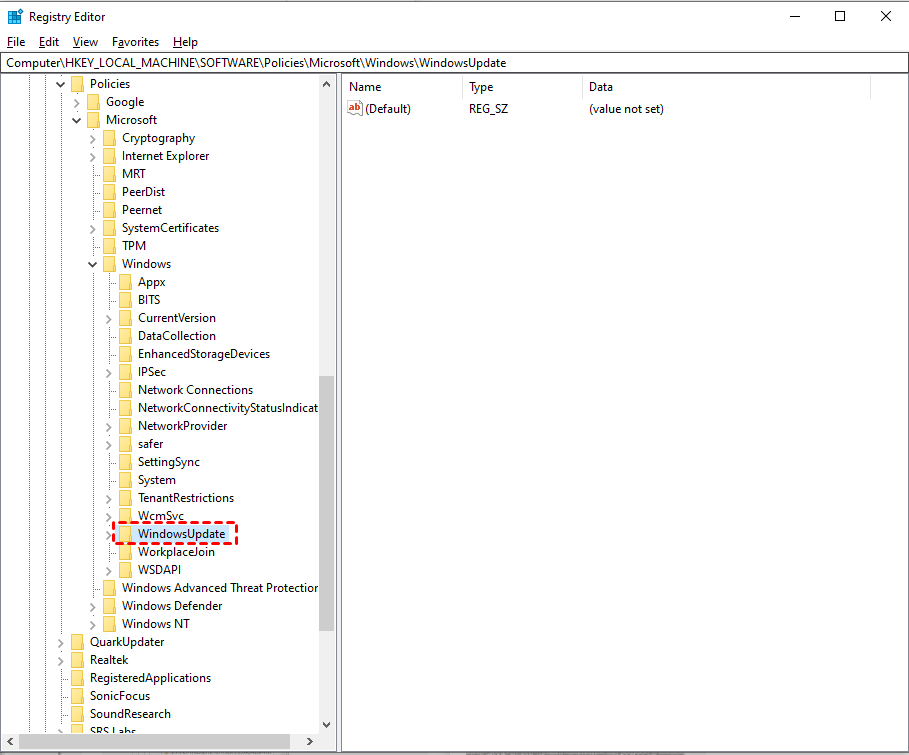
Task: Click the SoundResearch folder icon
Action: click(77, 714)
